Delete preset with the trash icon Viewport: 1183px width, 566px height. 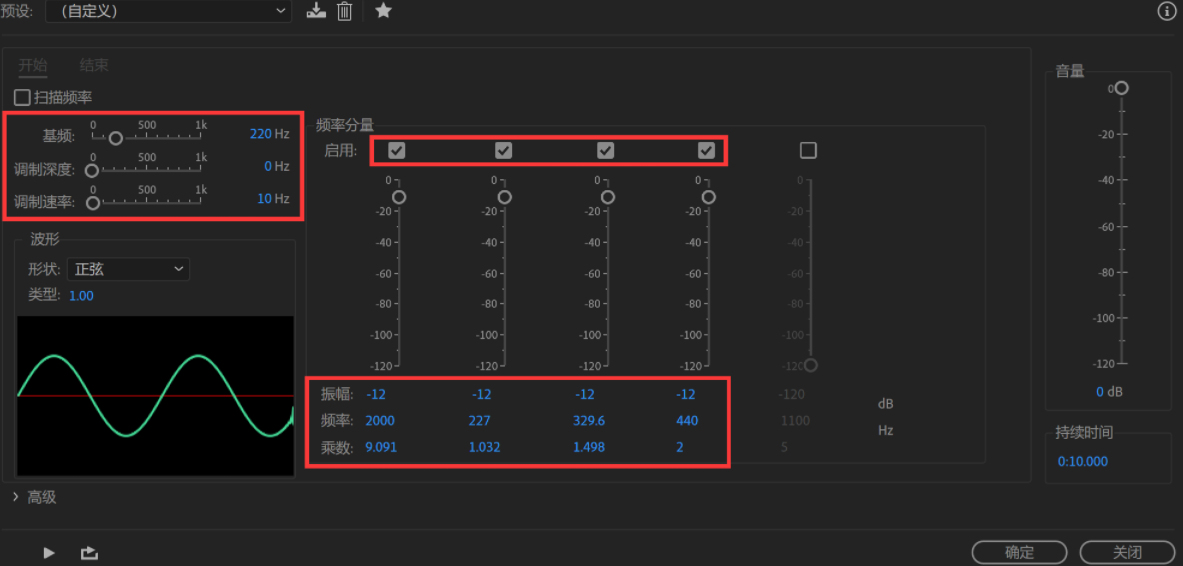(x=345, y=11)
